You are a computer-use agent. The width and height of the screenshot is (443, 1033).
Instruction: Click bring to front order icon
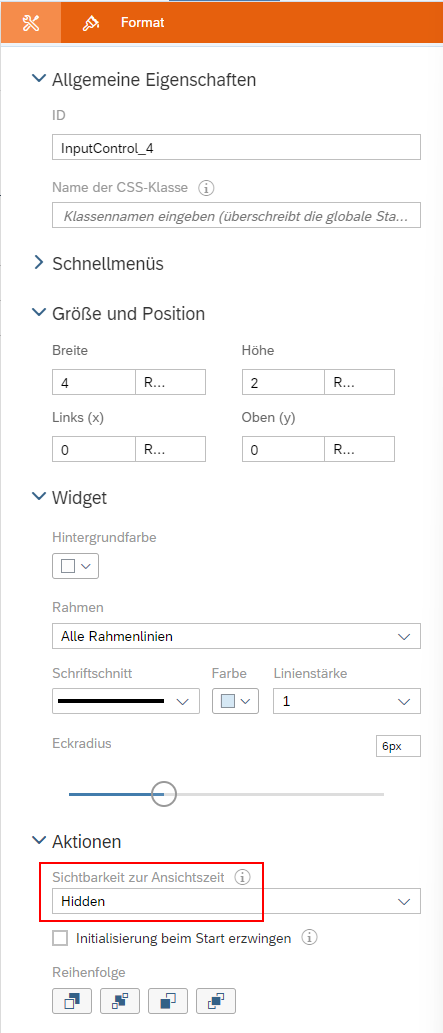click(72, 1001)
